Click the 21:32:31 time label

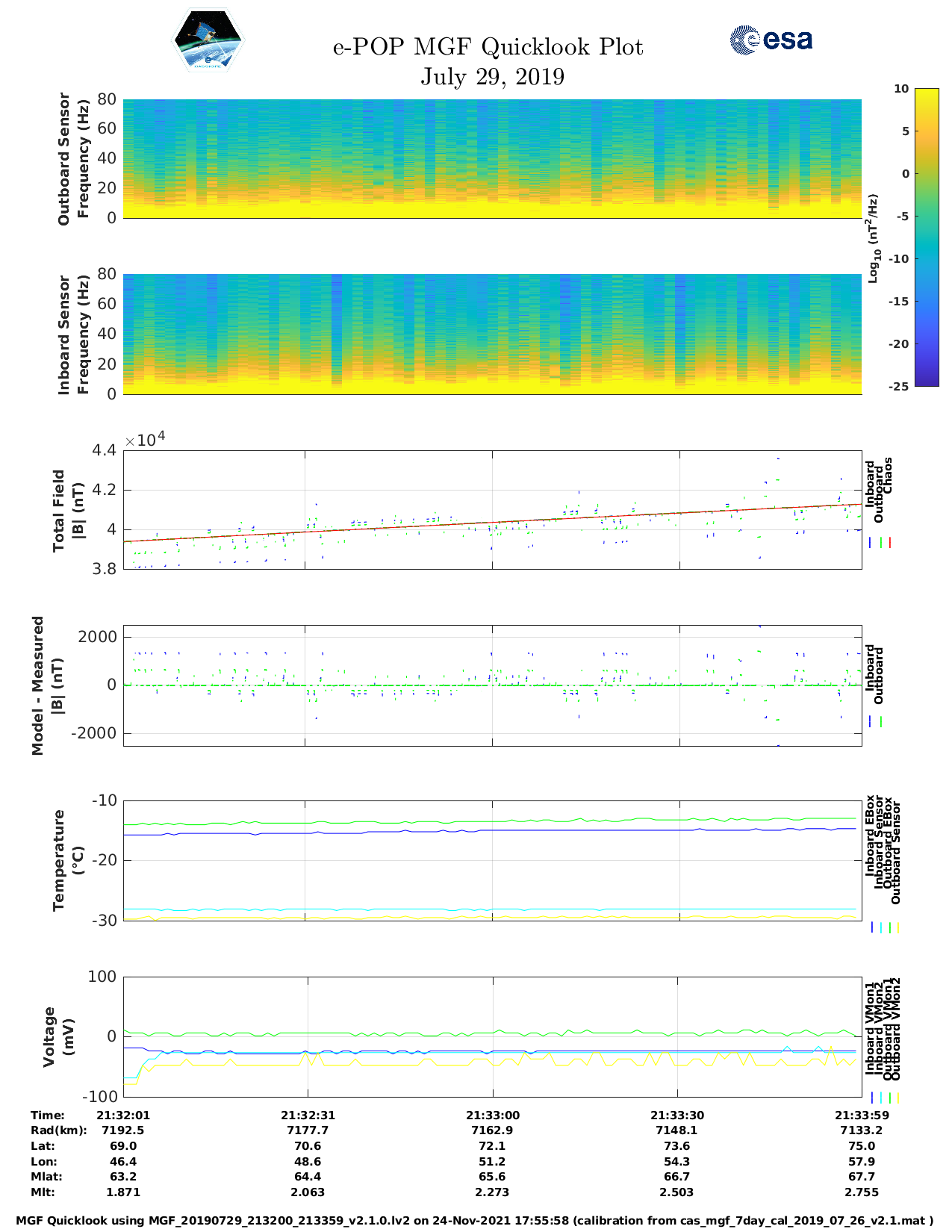(308, 1115)
